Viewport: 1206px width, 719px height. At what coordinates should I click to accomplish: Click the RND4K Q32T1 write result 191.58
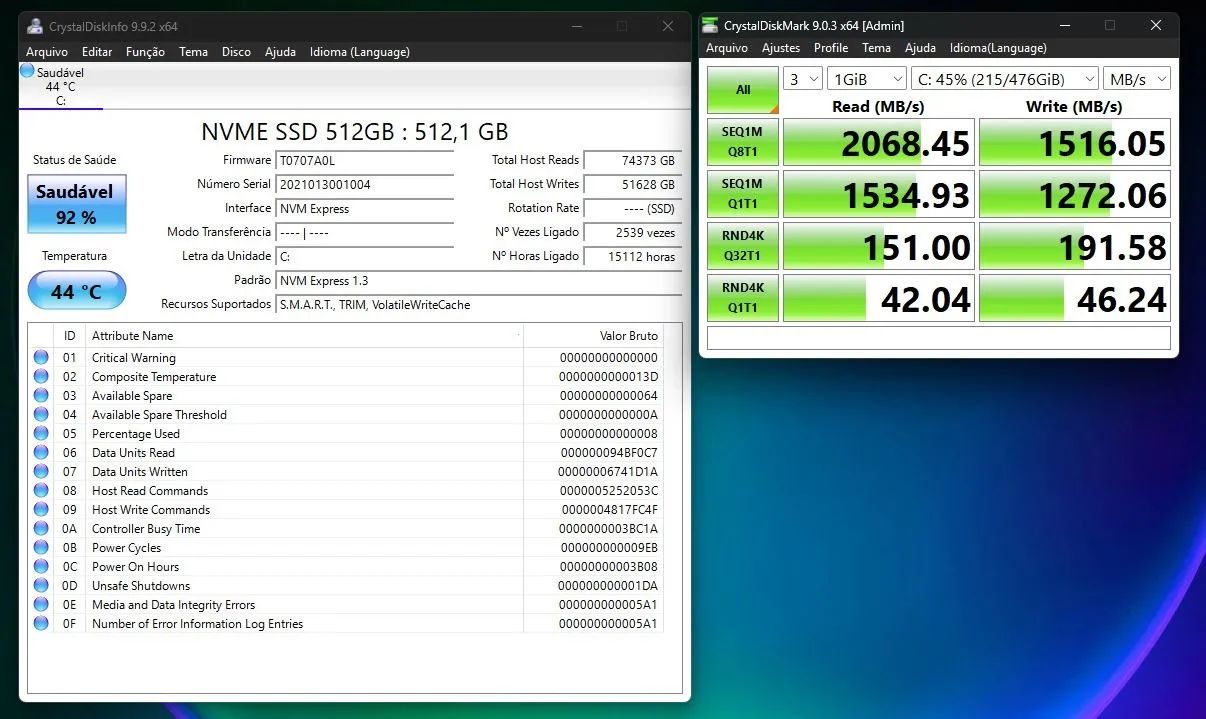click(1074, 247)
